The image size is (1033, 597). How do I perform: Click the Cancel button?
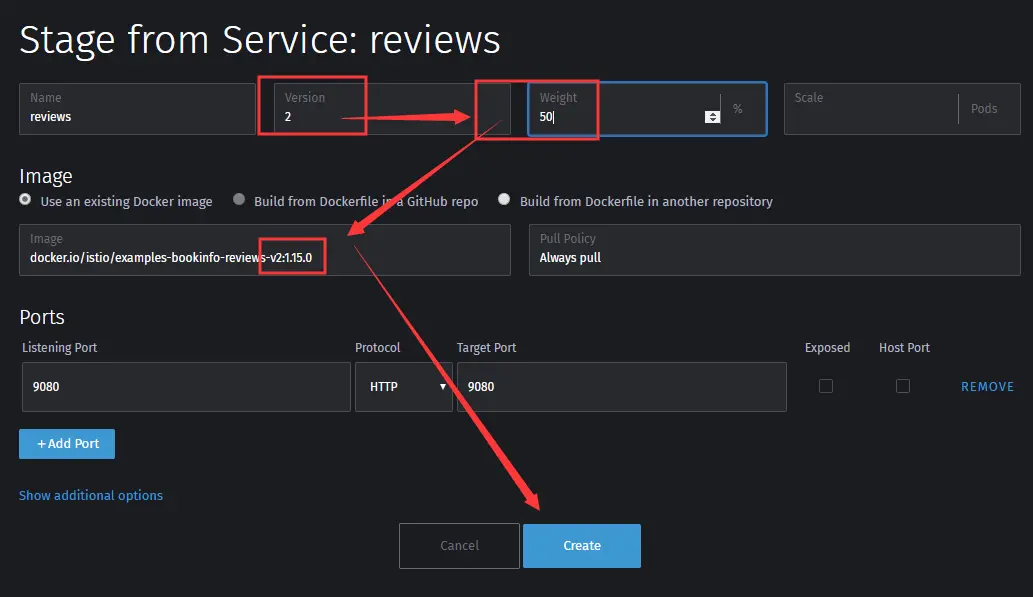459,546
